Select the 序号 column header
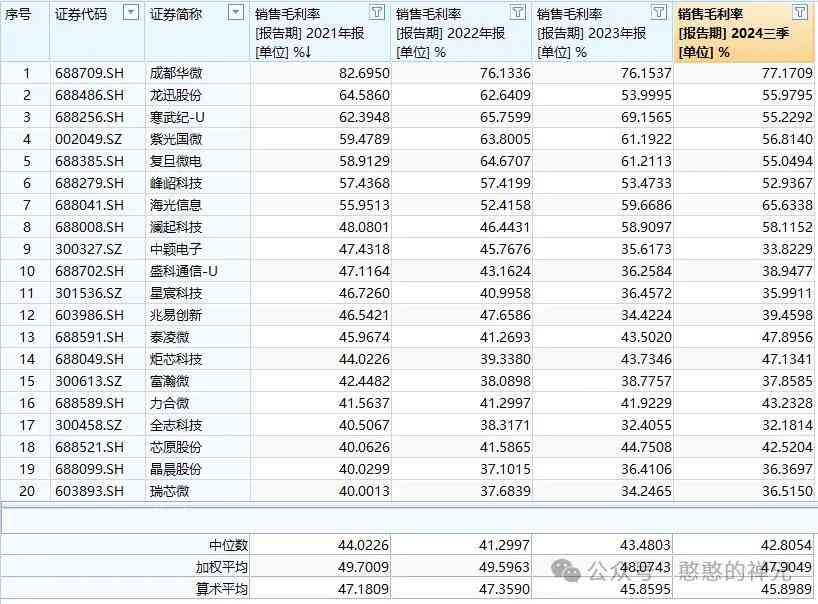 (20, 14)
